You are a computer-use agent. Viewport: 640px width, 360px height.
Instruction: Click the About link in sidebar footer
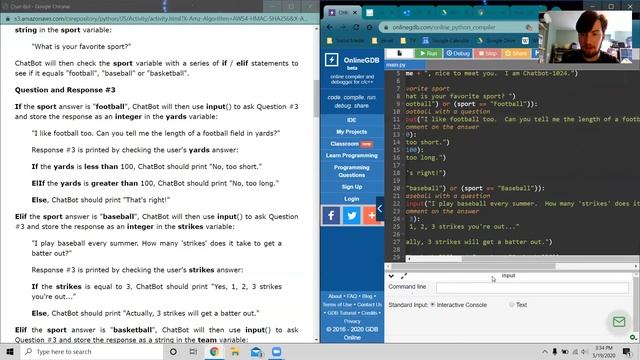[x=335, y=296]
